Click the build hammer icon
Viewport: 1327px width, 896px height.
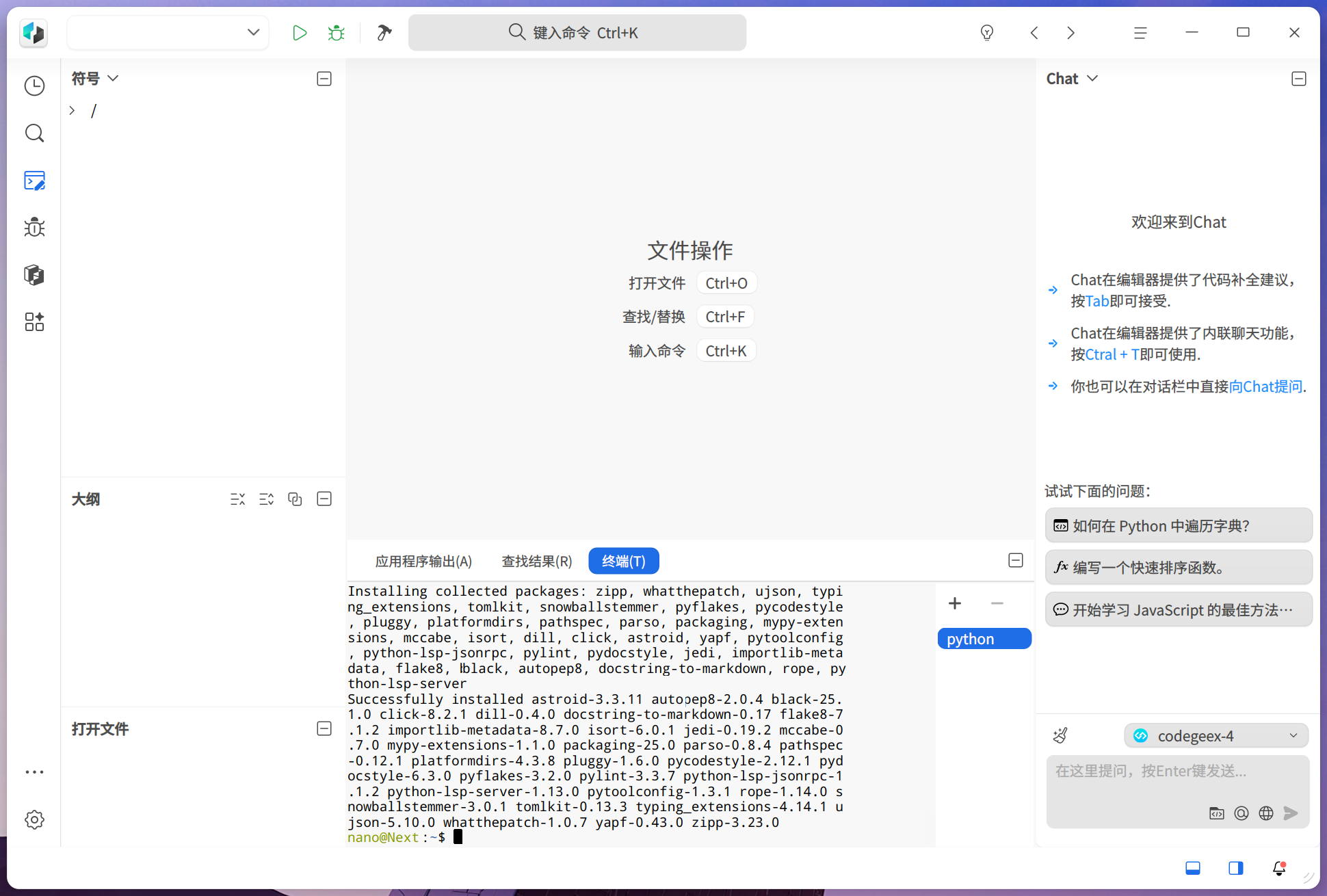pyautogui.click(x=384, y=33)
